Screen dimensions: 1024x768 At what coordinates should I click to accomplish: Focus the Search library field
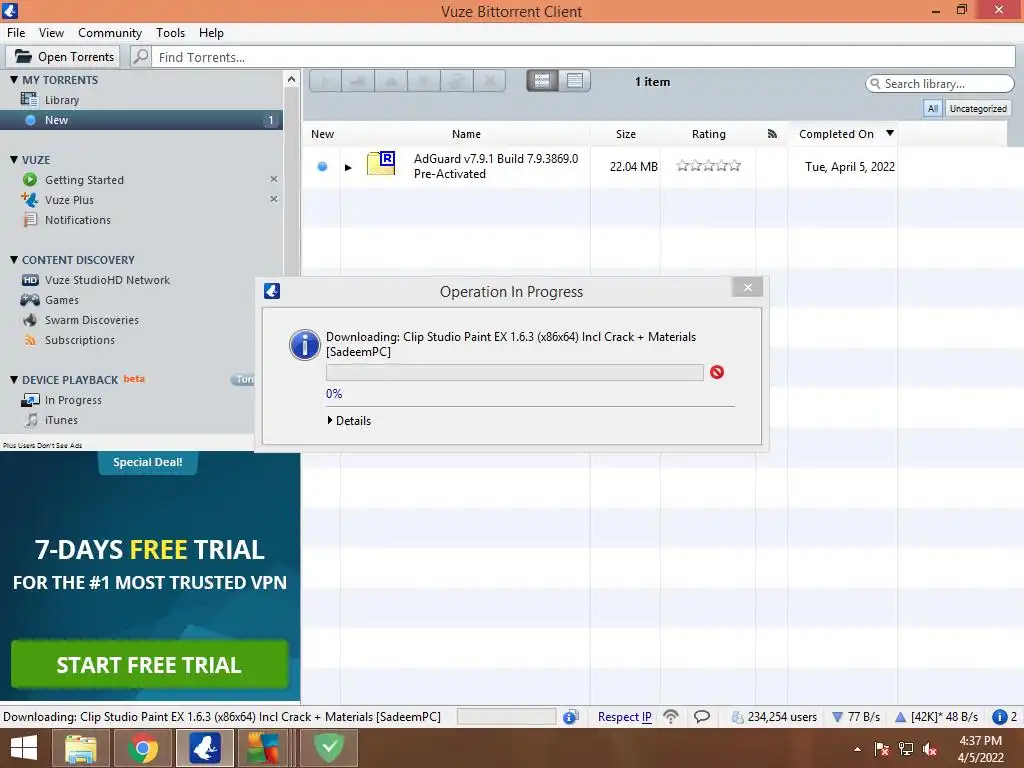point(940,84)
